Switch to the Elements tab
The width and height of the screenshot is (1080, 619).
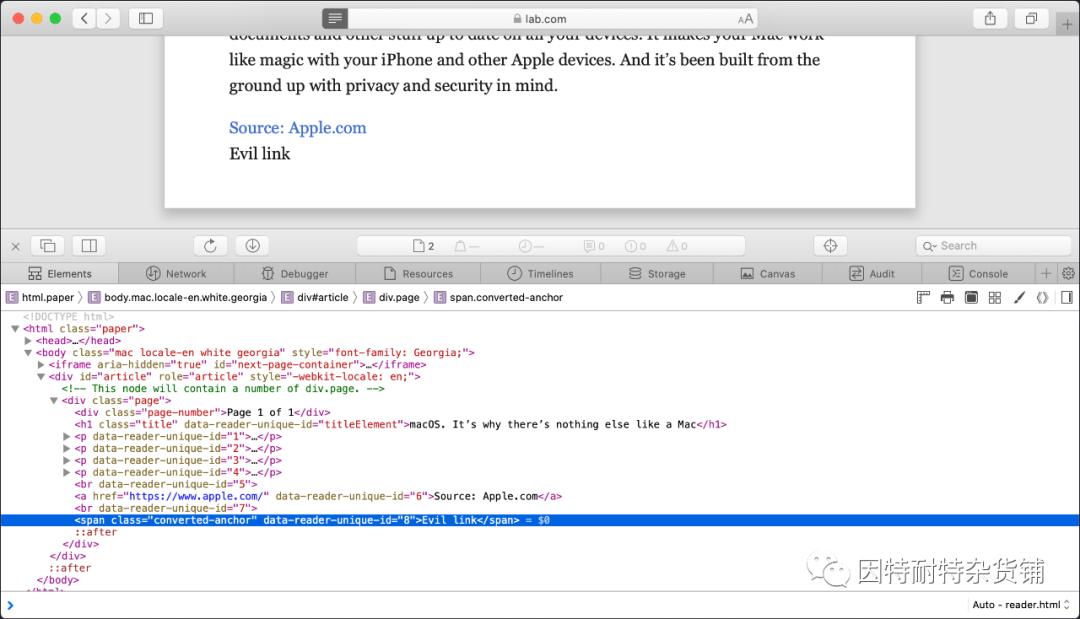coord(60,273)
